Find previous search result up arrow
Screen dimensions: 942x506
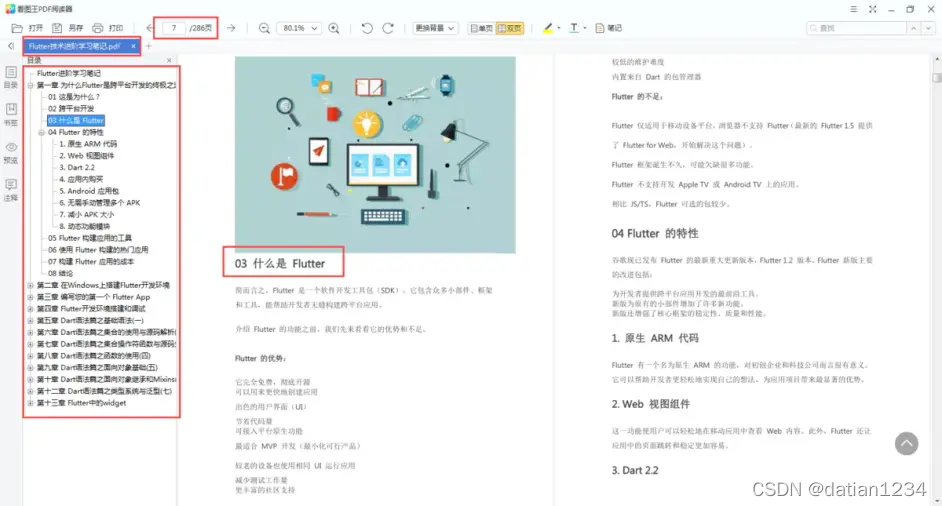point(913,28)
